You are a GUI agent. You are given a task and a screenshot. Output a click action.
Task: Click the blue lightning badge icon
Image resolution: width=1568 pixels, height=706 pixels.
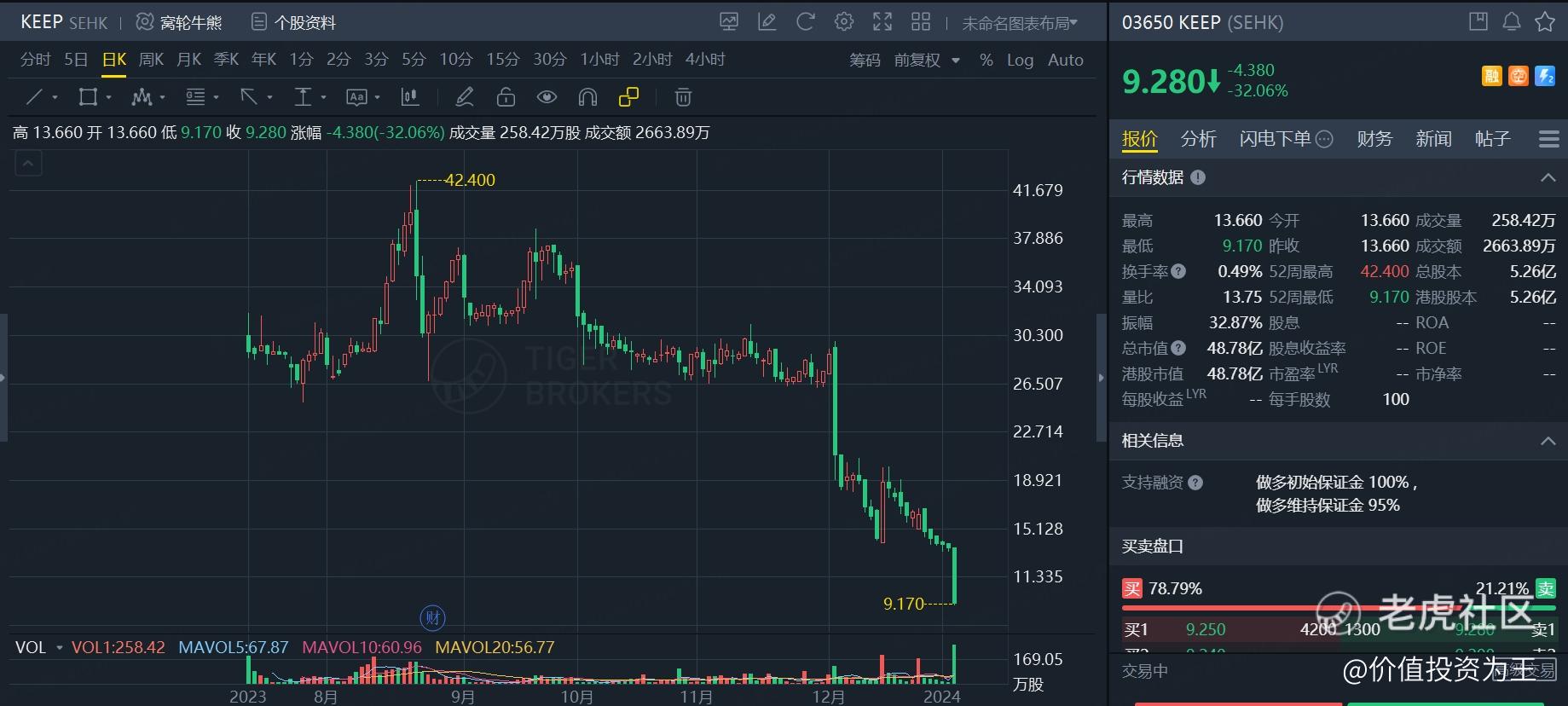point(1545,77)
